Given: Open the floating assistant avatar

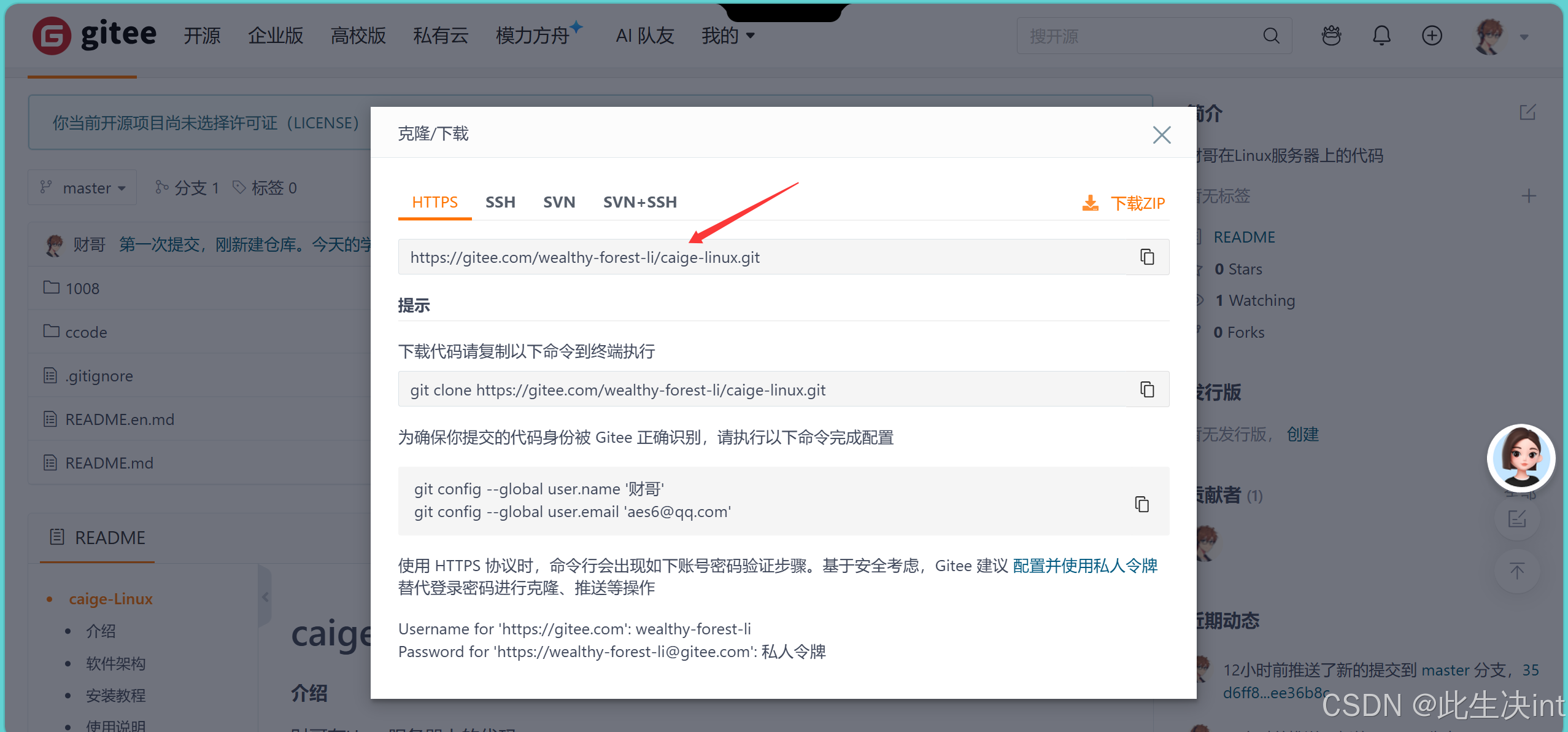Looking at the screenshot, I should [x=1521, y=458].
